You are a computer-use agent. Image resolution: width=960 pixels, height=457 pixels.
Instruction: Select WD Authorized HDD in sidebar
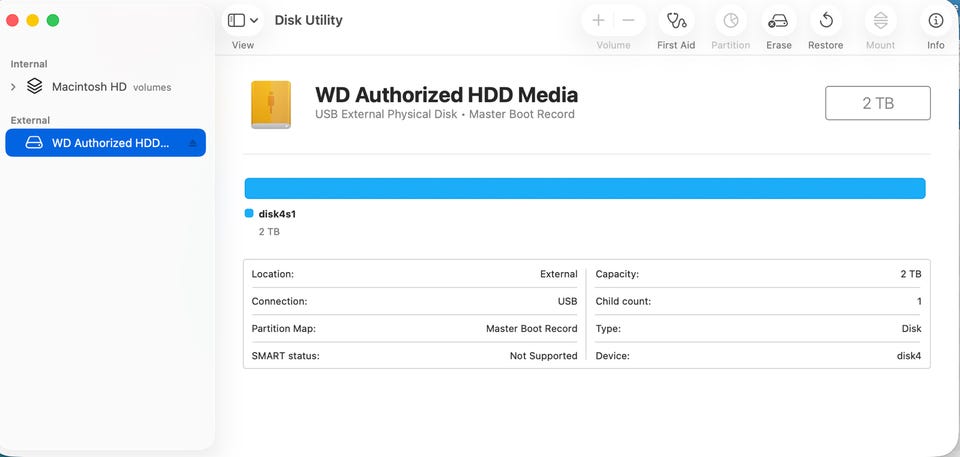click(110, 143)
